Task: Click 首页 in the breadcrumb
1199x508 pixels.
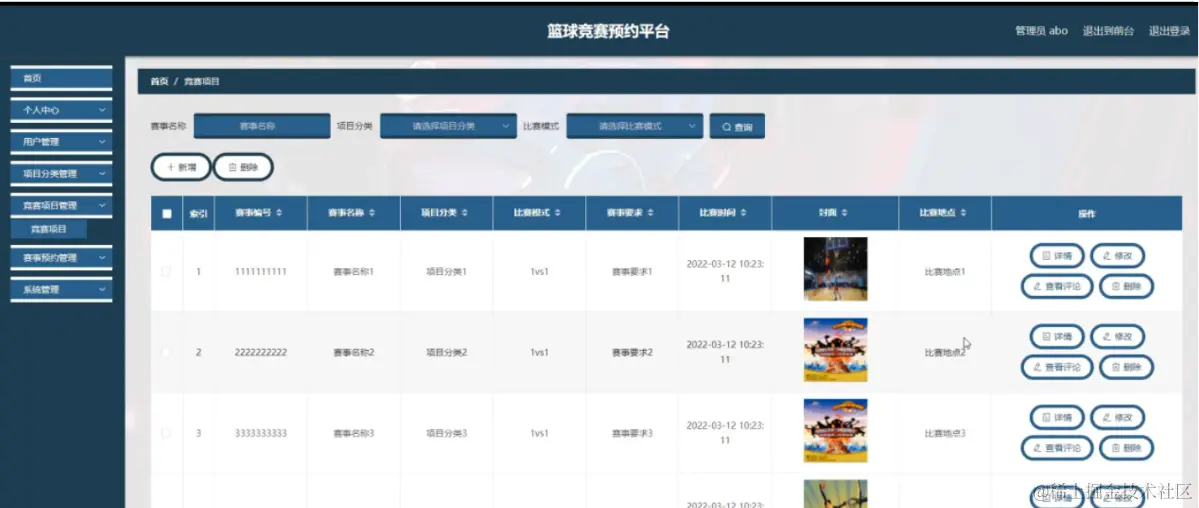Action: click(x=159, y=81)
